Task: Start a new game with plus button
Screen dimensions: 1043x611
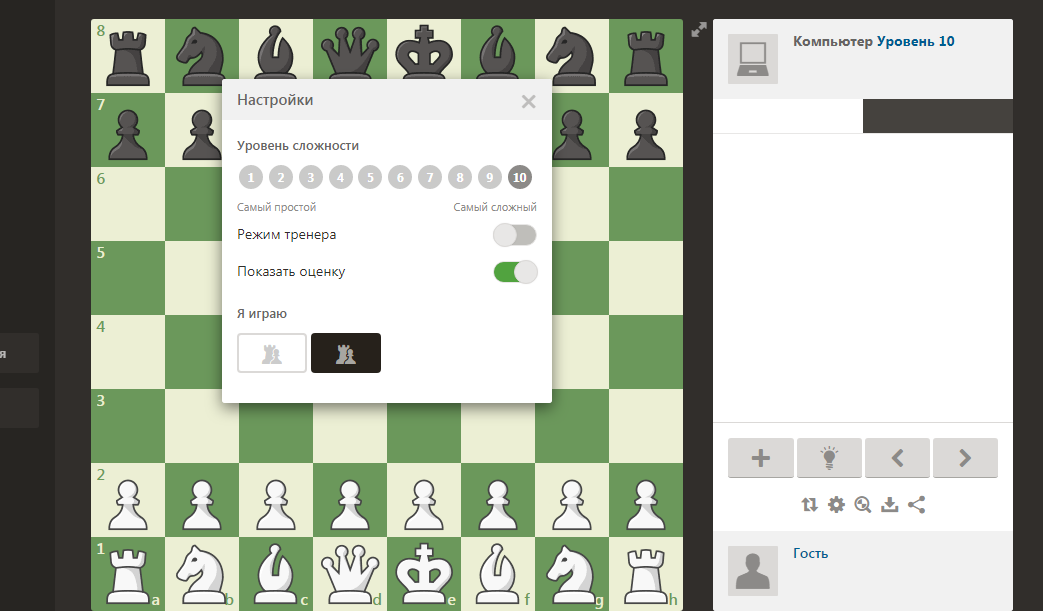Action: click(761, 457)
